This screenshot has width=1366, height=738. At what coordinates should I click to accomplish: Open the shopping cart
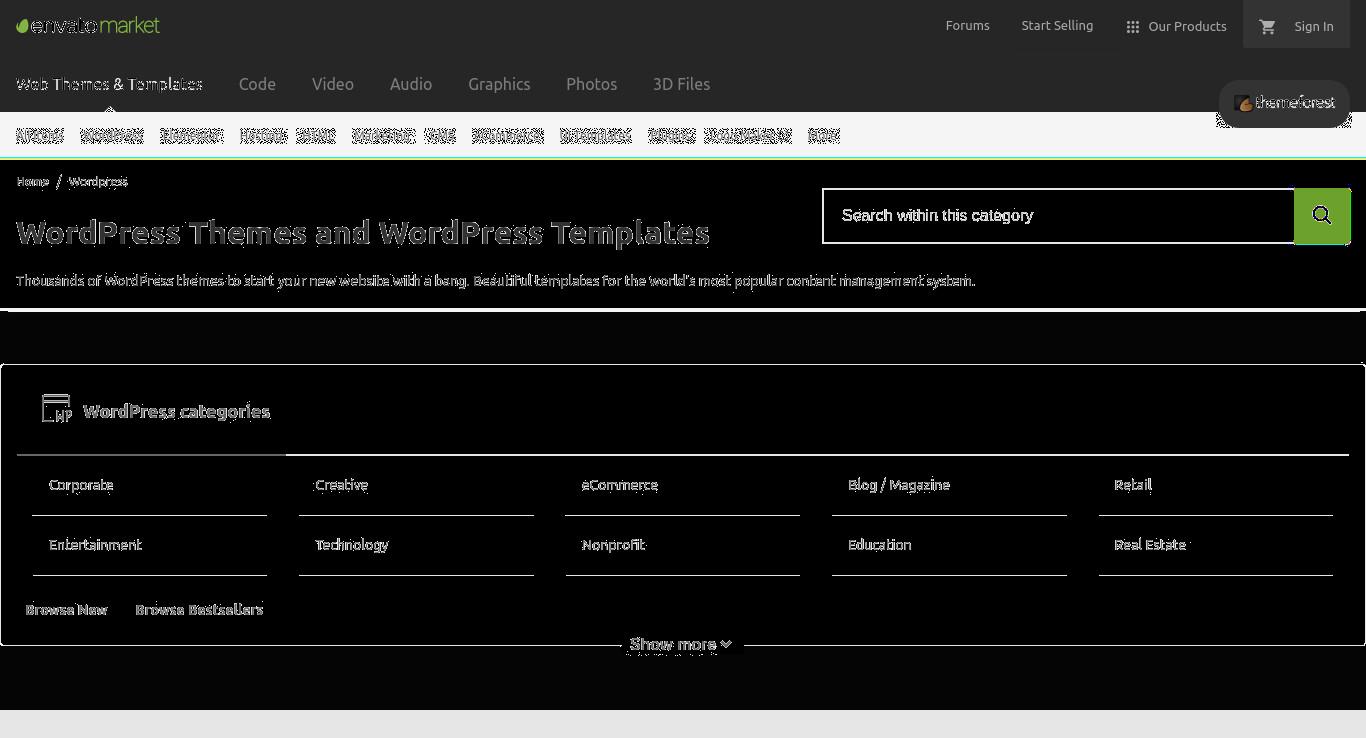click(x=1267, y=27)
